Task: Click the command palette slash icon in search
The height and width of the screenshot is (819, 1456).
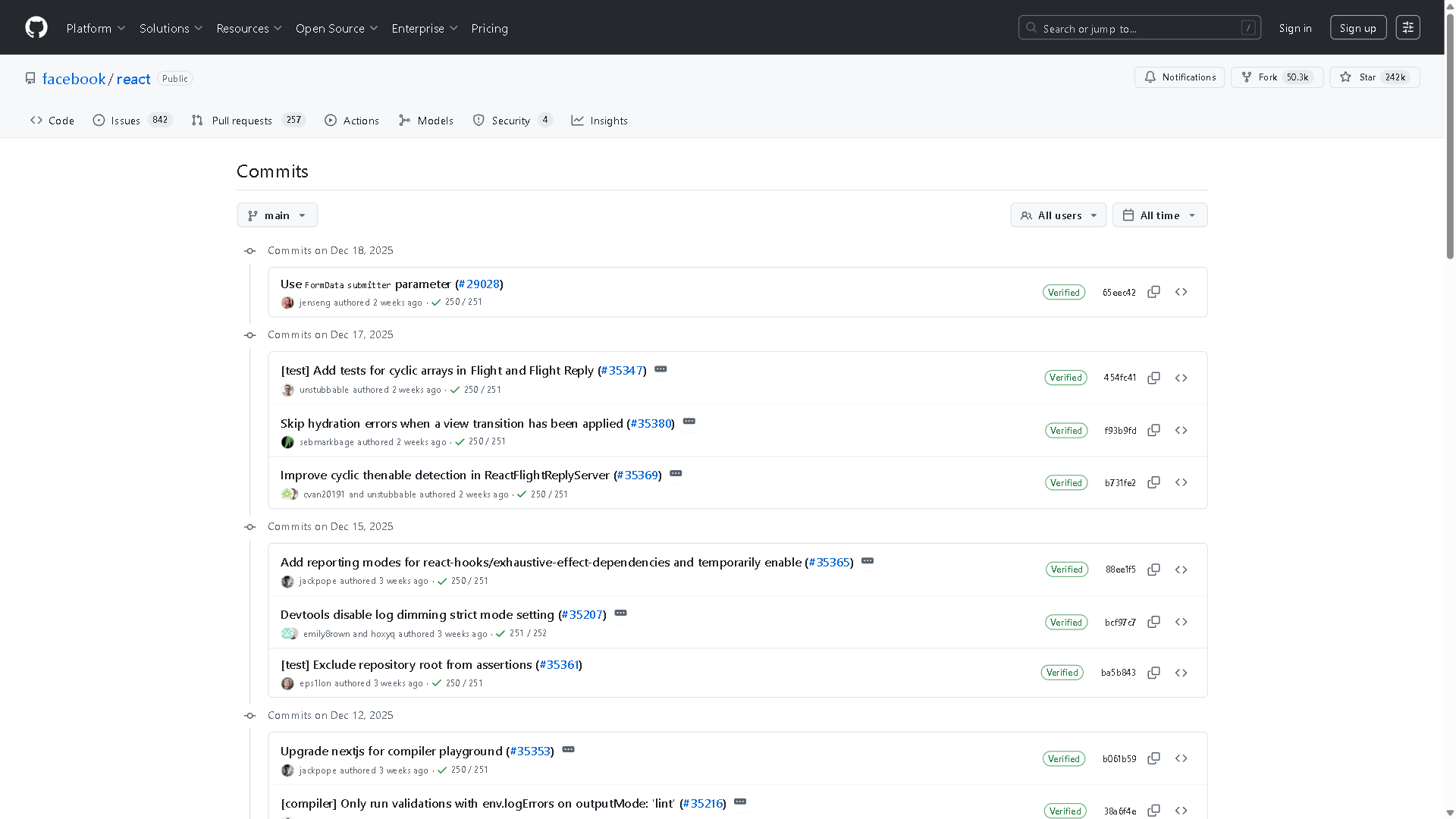Action: 1248,27
